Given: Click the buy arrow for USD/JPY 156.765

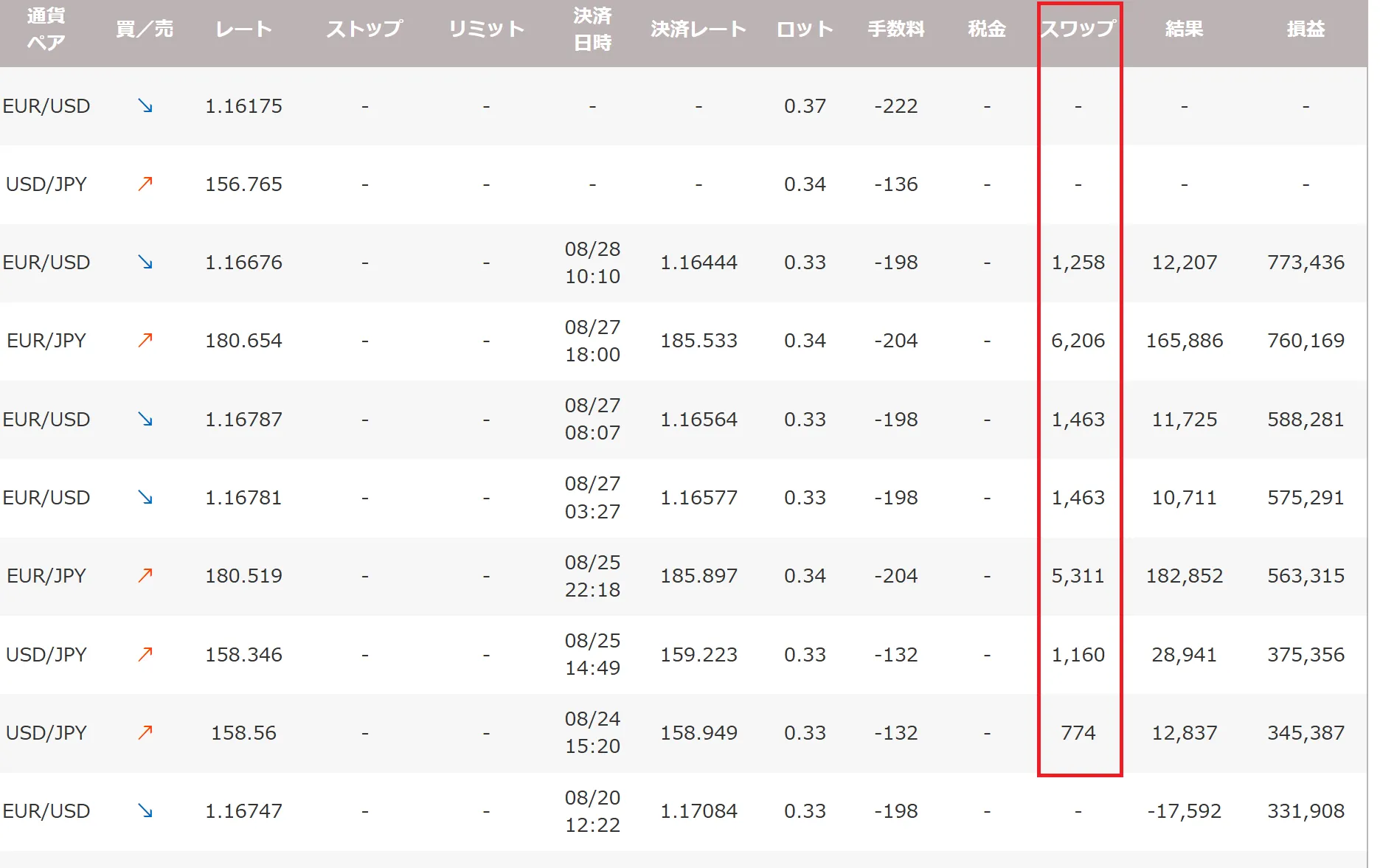Looking at the screenshot, I should (145, 184).
